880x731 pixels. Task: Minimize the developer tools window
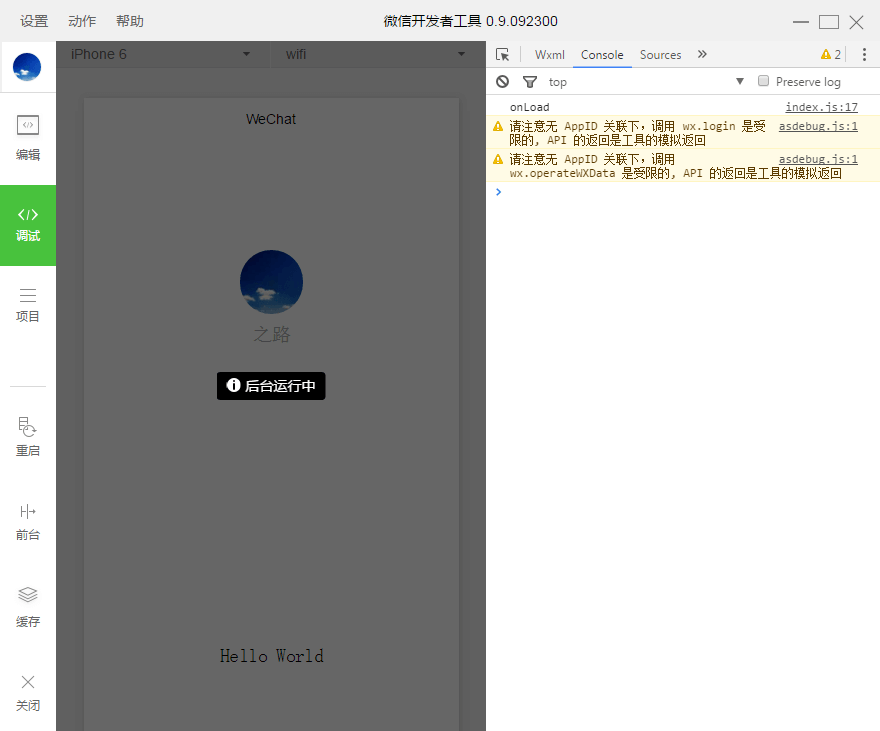coord(801,22)
